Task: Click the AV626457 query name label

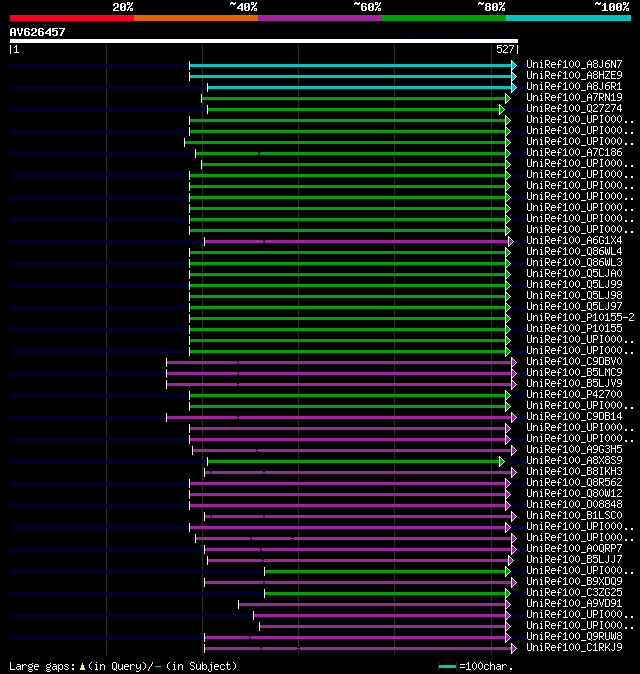Action: 37,32
